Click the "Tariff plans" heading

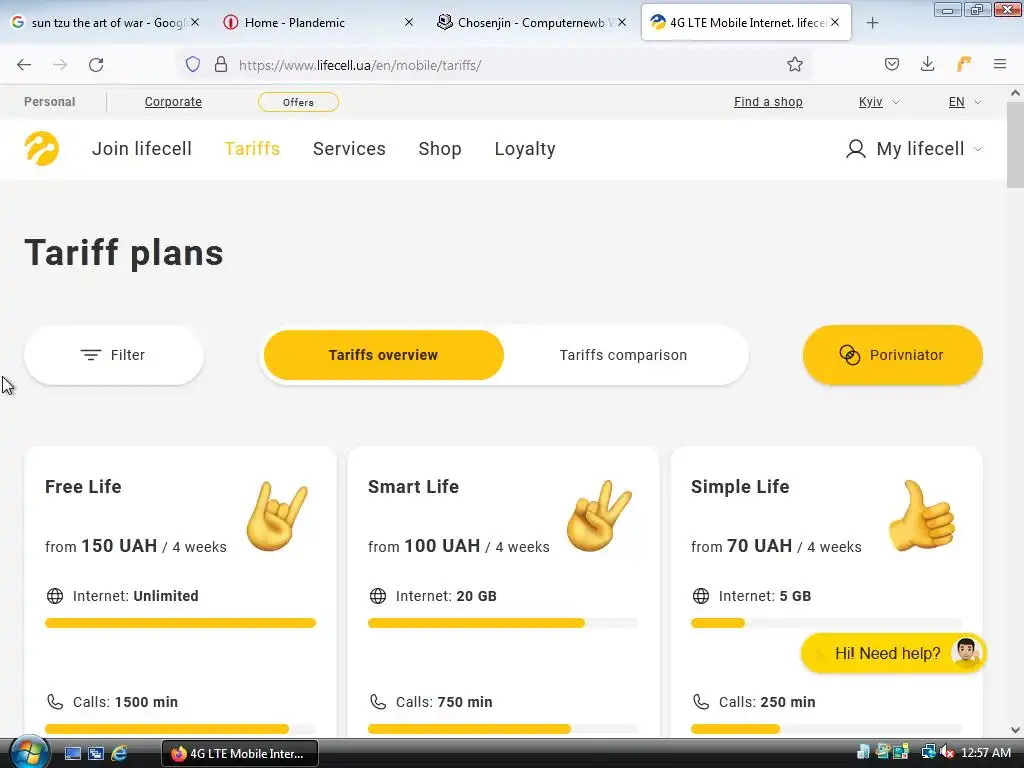pyautogui.click(x=124, y=253)
